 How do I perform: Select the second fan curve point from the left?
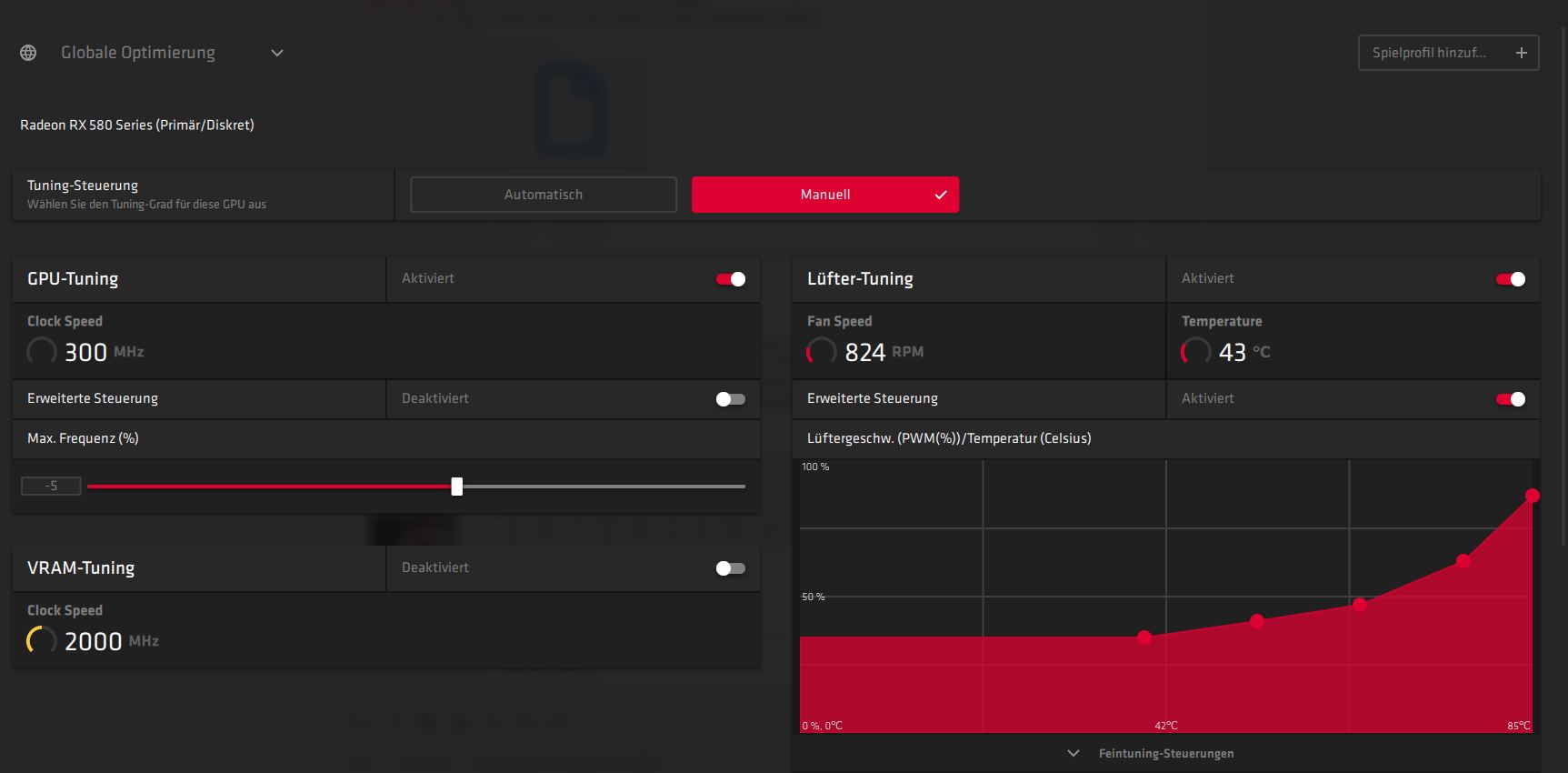point(1257,621)
